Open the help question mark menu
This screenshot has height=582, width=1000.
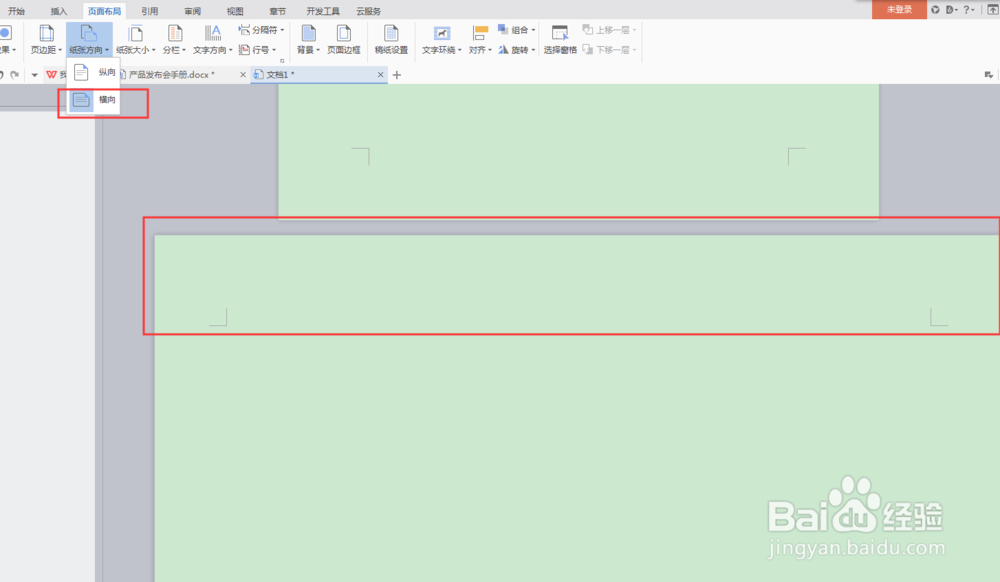click(968, 10)
